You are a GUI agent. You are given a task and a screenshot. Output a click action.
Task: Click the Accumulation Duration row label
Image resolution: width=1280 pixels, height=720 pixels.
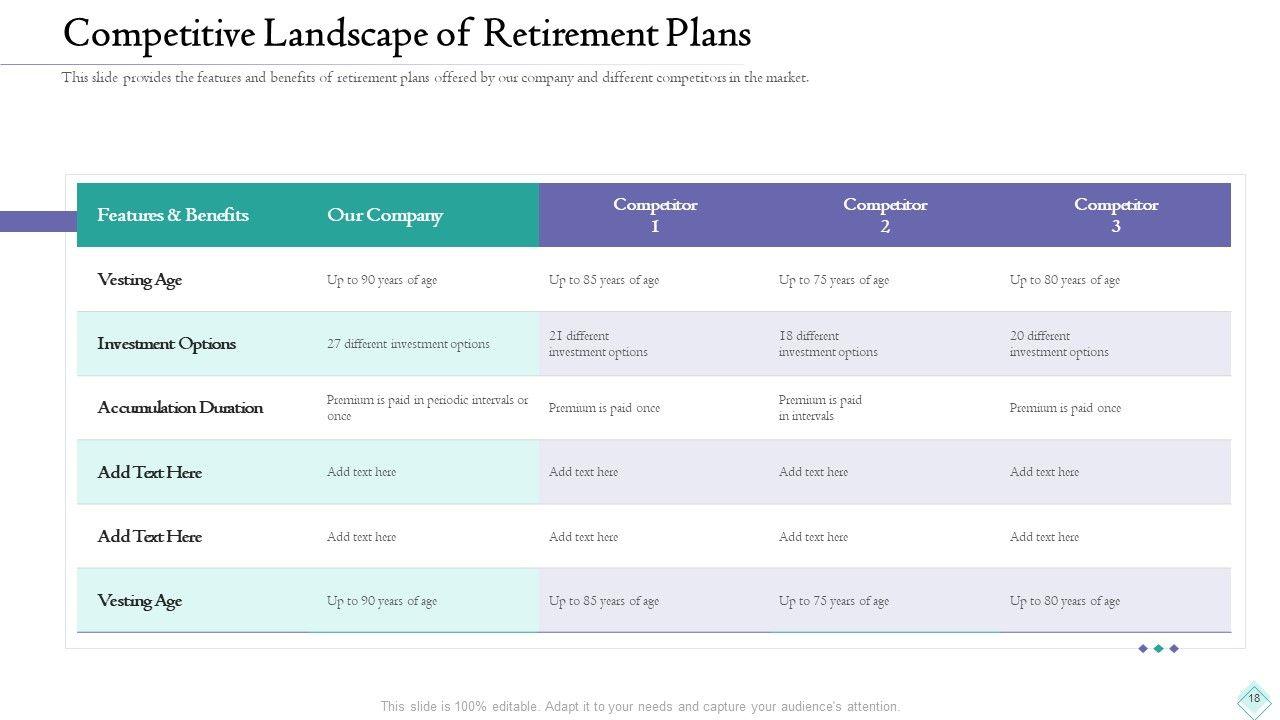coord(180,408)
